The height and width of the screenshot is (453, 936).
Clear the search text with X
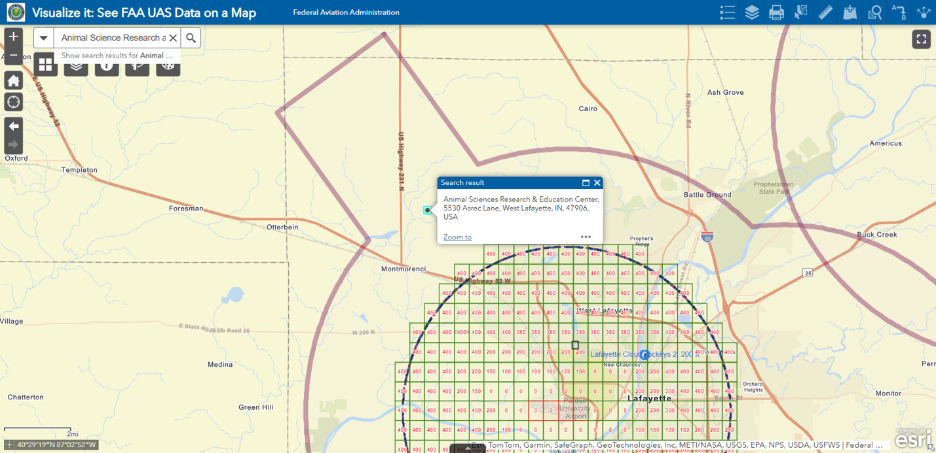pos(173,38)
